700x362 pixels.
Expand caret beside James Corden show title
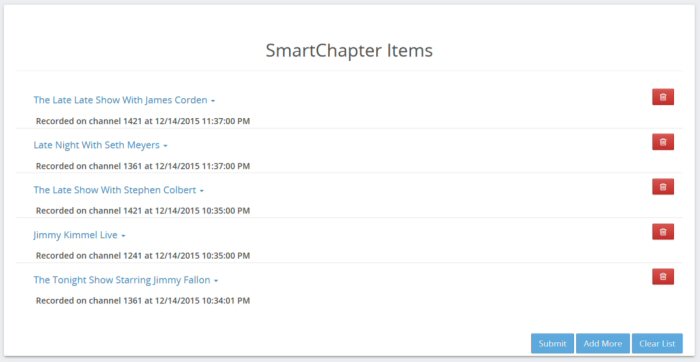(213, 101)
